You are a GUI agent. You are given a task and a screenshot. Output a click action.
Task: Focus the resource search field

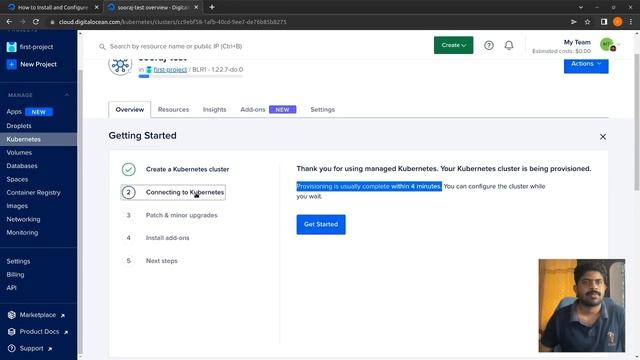coord(261,47)
